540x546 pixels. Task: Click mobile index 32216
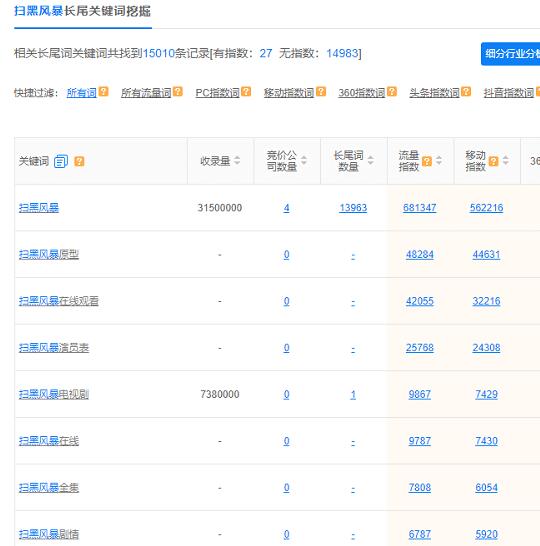(x=486, y=301)
